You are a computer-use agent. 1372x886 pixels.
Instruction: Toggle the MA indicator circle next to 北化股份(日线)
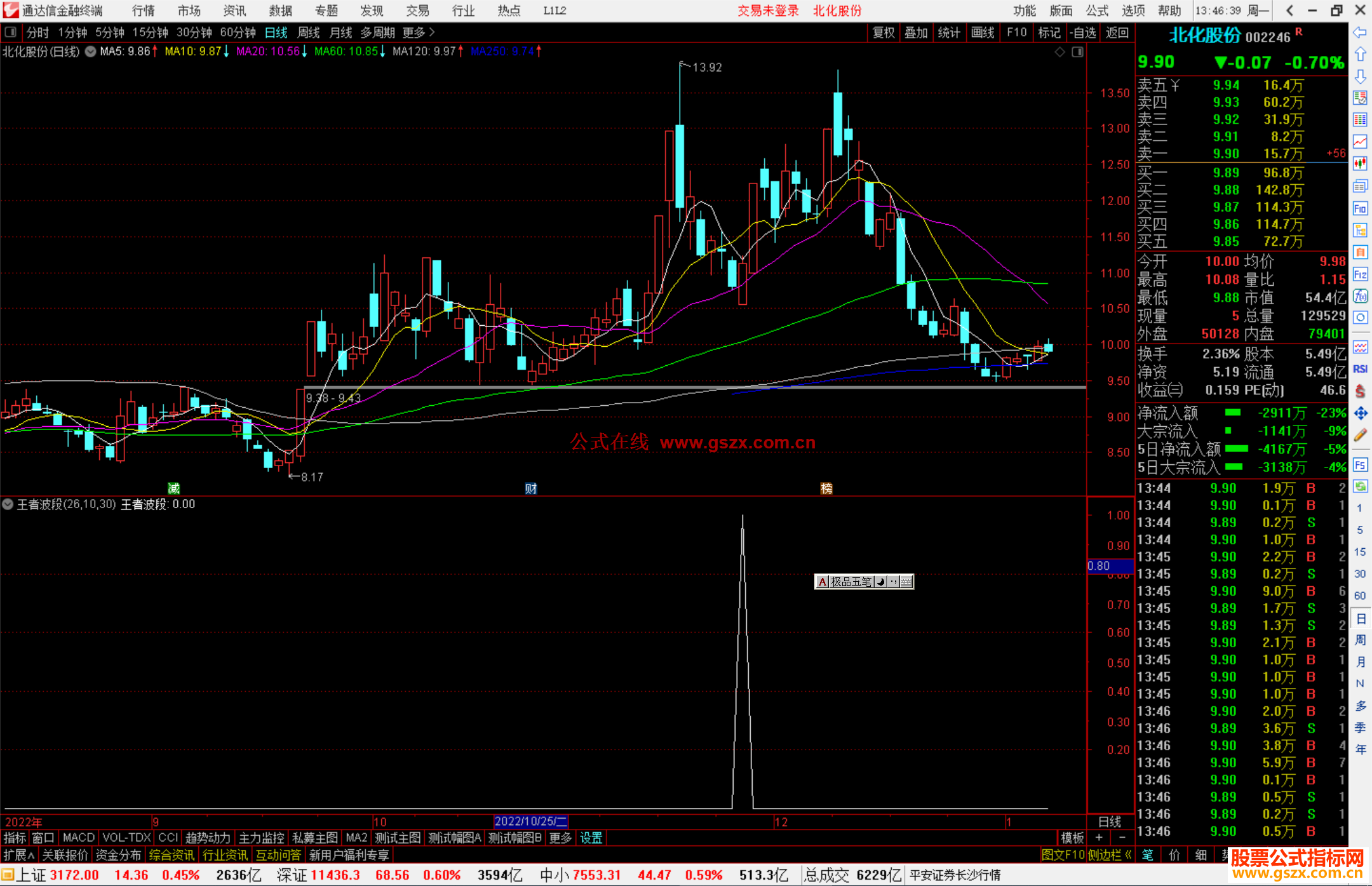(x=91, y=51)
